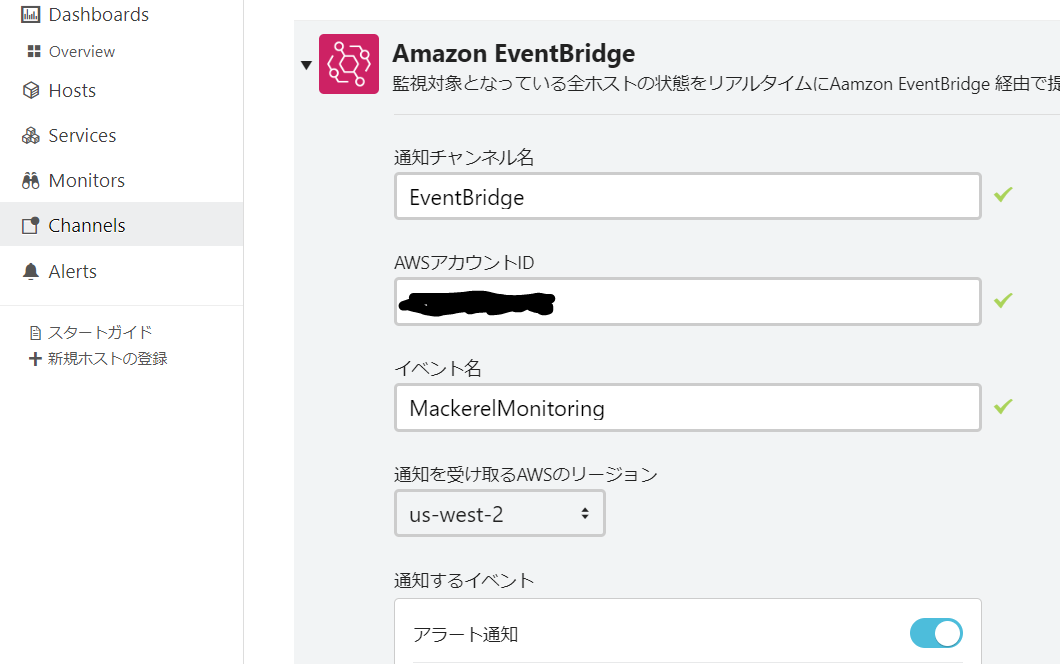Click the Monitors binoculars icon
This screenshot has width=1060, height=664.
click(x=30, y=181)
